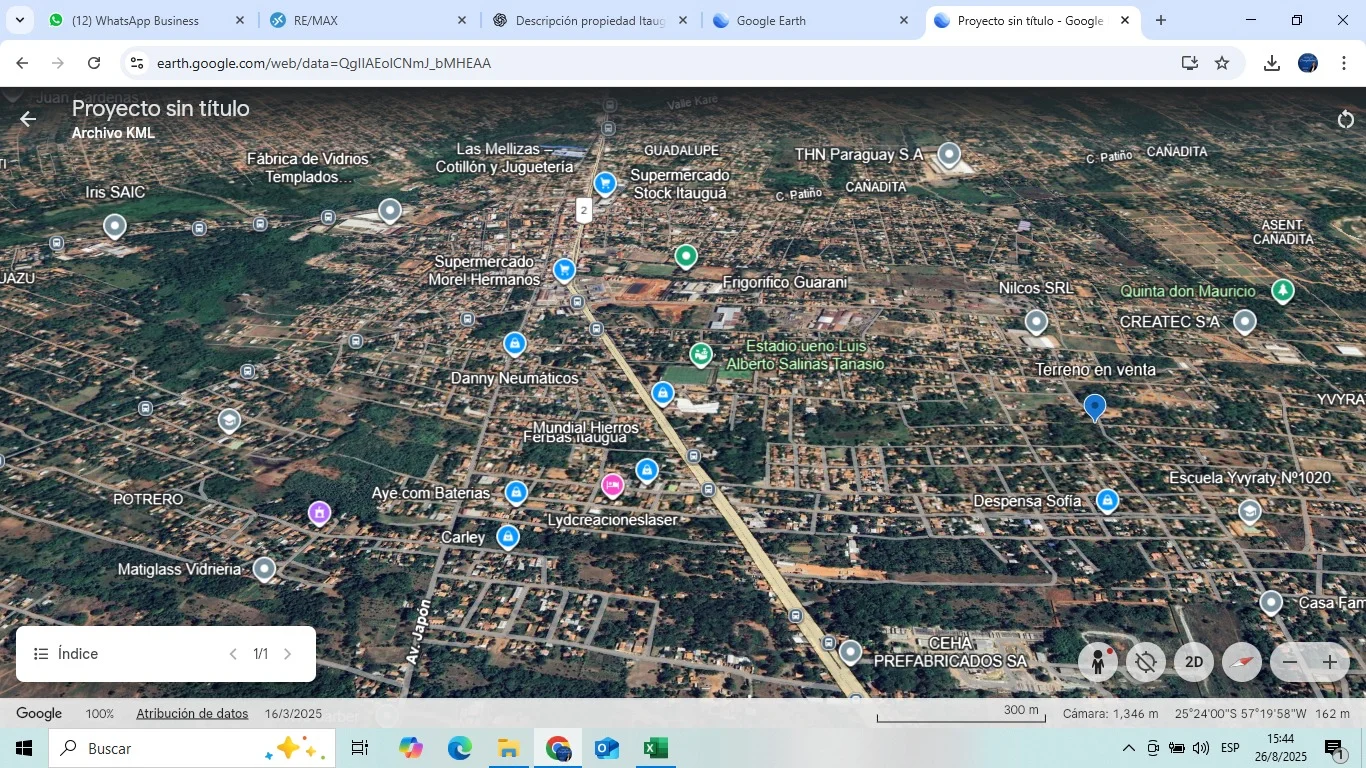Open the Índice table of contents

(66, 654)
